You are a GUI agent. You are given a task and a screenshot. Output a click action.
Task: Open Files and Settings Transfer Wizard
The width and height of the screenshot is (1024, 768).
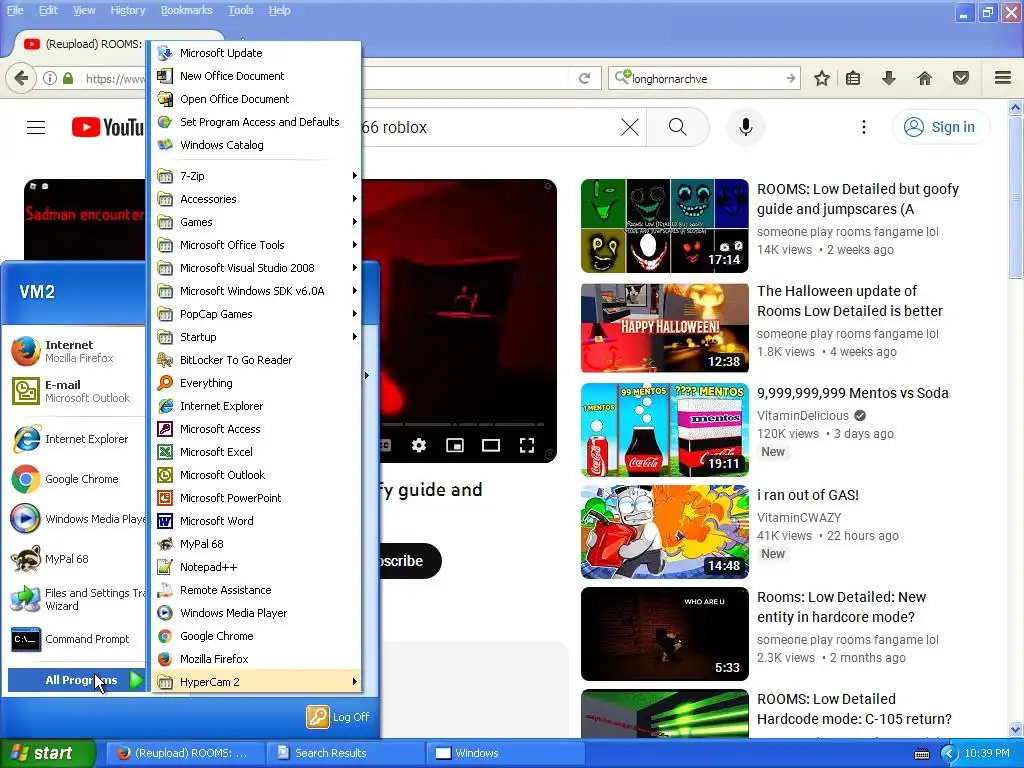[76, 599]
